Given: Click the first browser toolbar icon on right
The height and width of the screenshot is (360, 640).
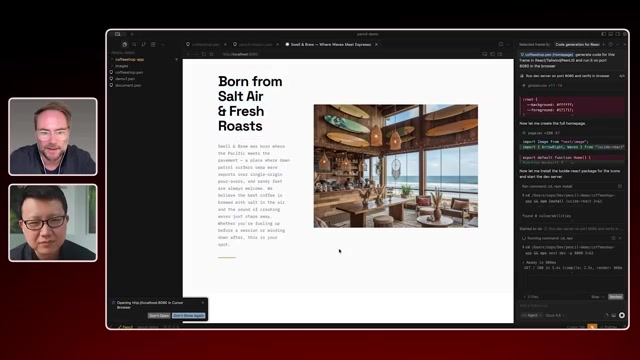Looking at the screenshot, I should pyautogui.click(x=484, y=54).
